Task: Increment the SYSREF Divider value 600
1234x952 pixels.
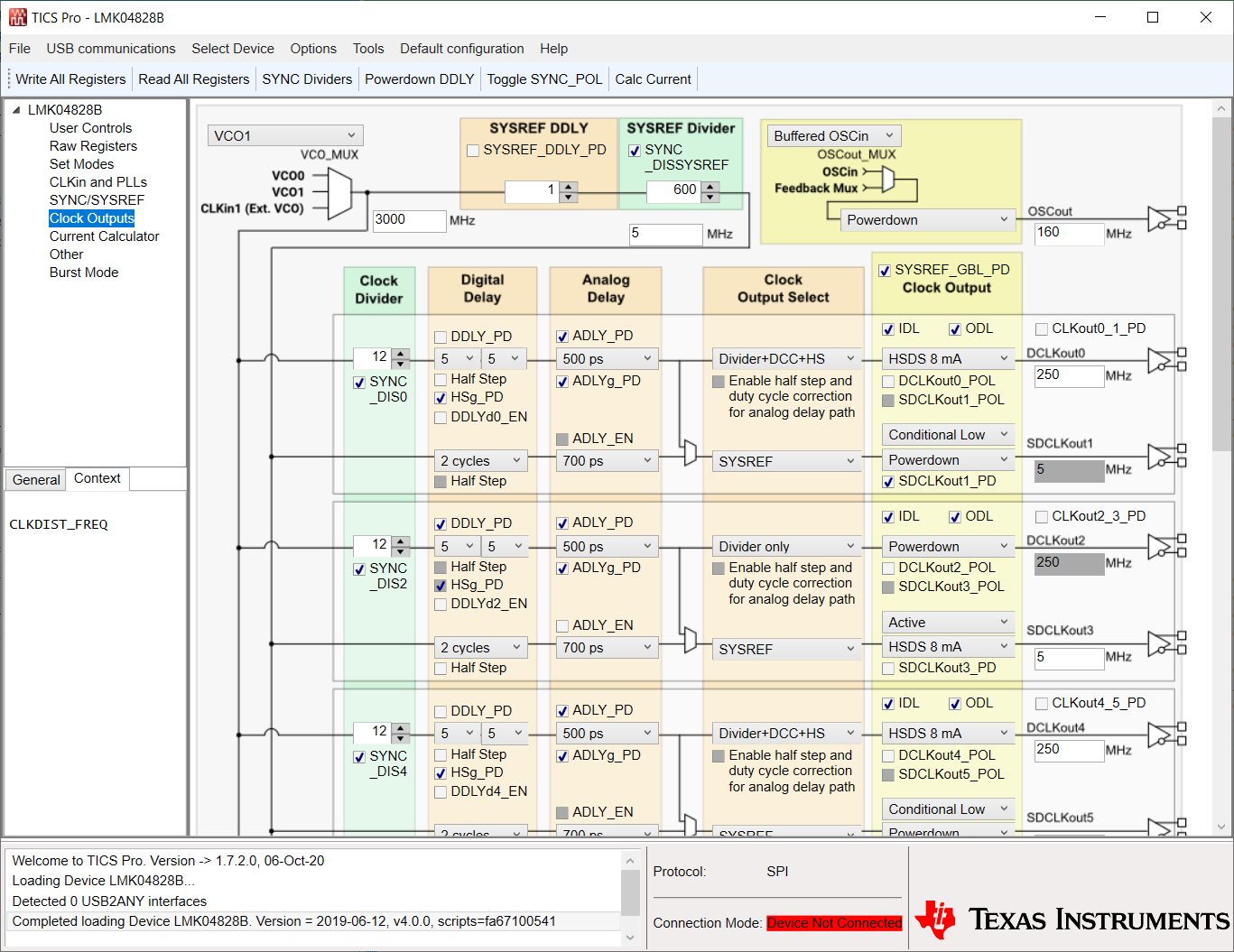Action: (710, 186)
